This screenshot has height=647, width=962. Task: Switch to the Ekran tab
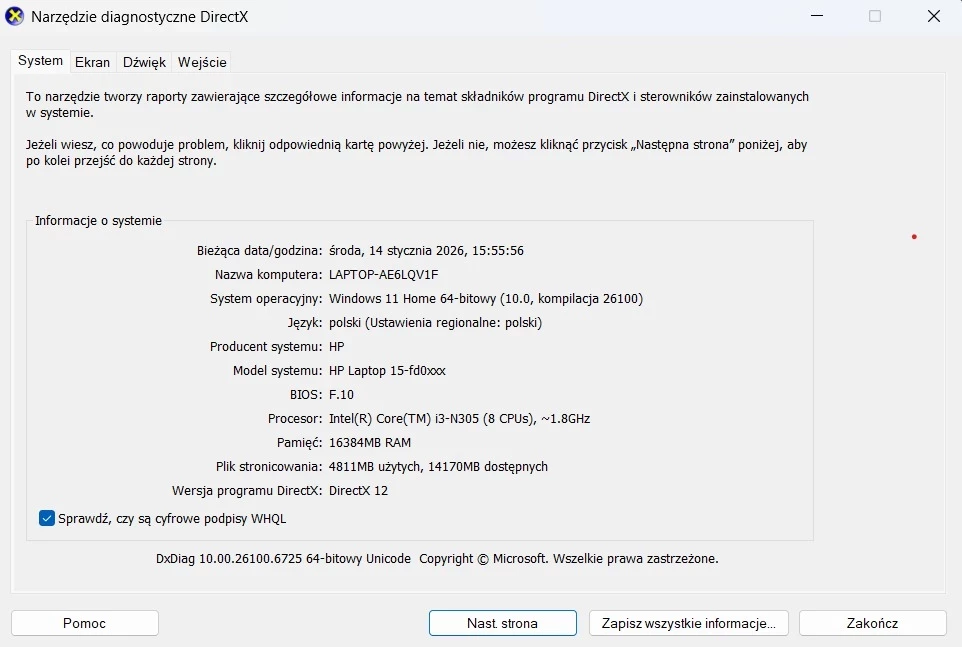(x=92, y=62)
